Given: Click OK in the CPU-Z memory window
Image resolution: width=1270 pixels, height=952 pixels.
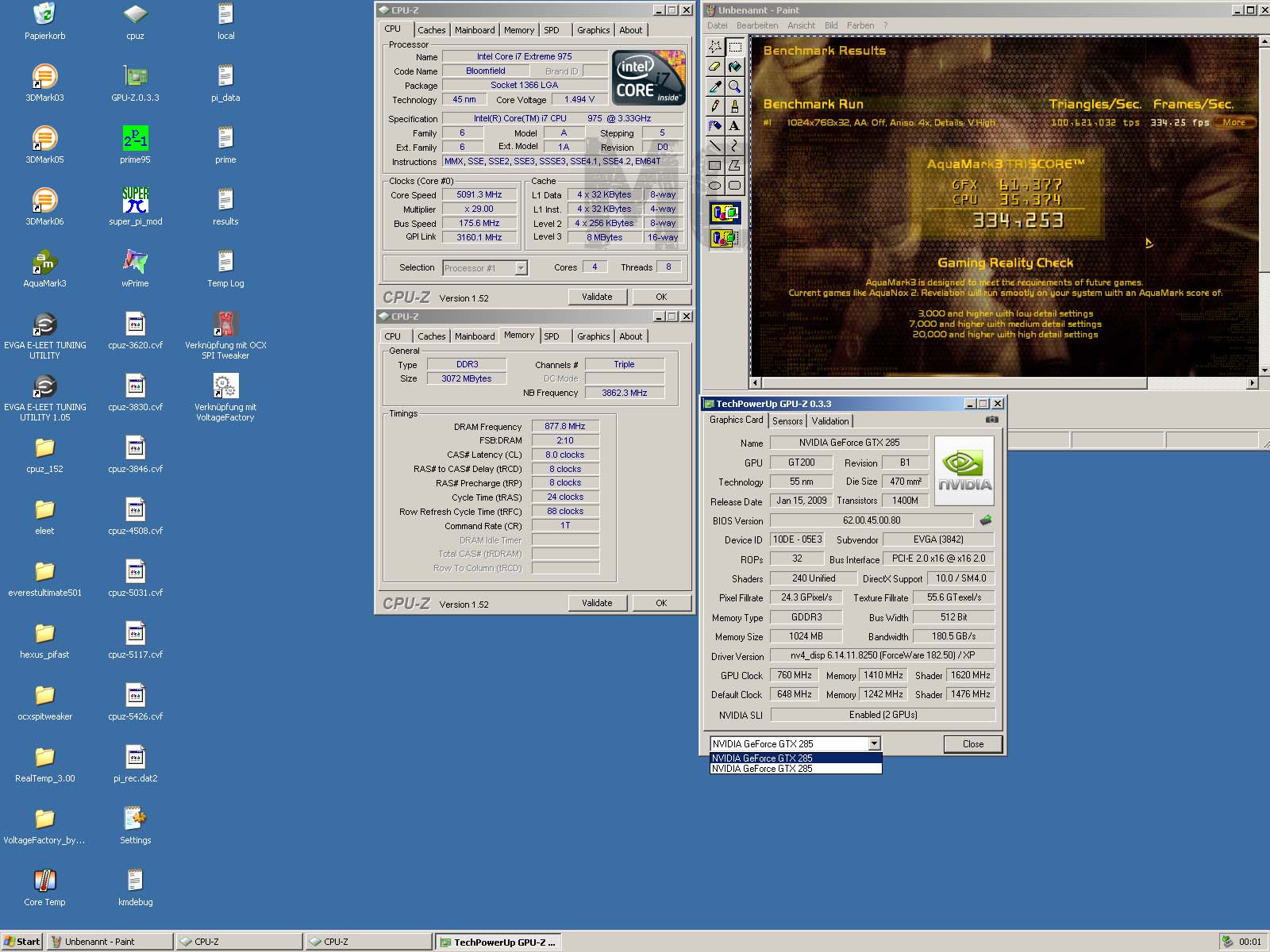Looking at the screenshot, I should click(661, 603).
